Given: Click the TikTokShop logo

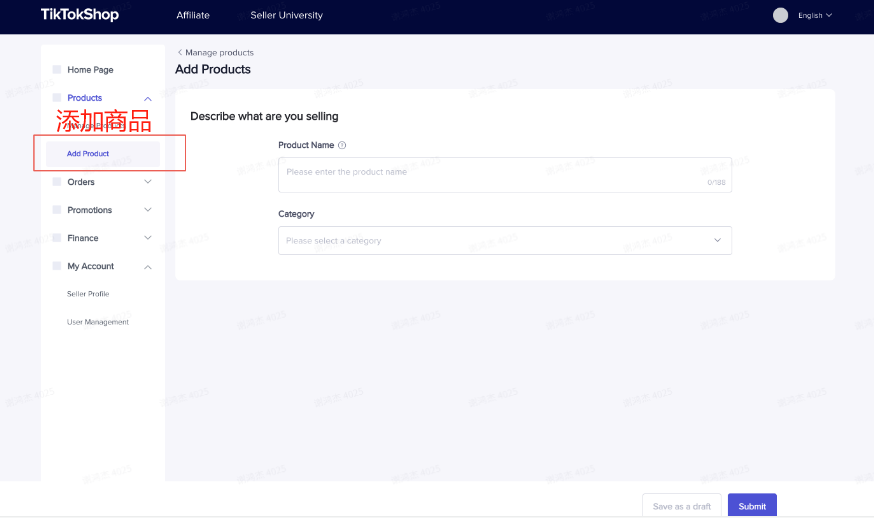Looking at the screenshot, I should tap(80, 15).
